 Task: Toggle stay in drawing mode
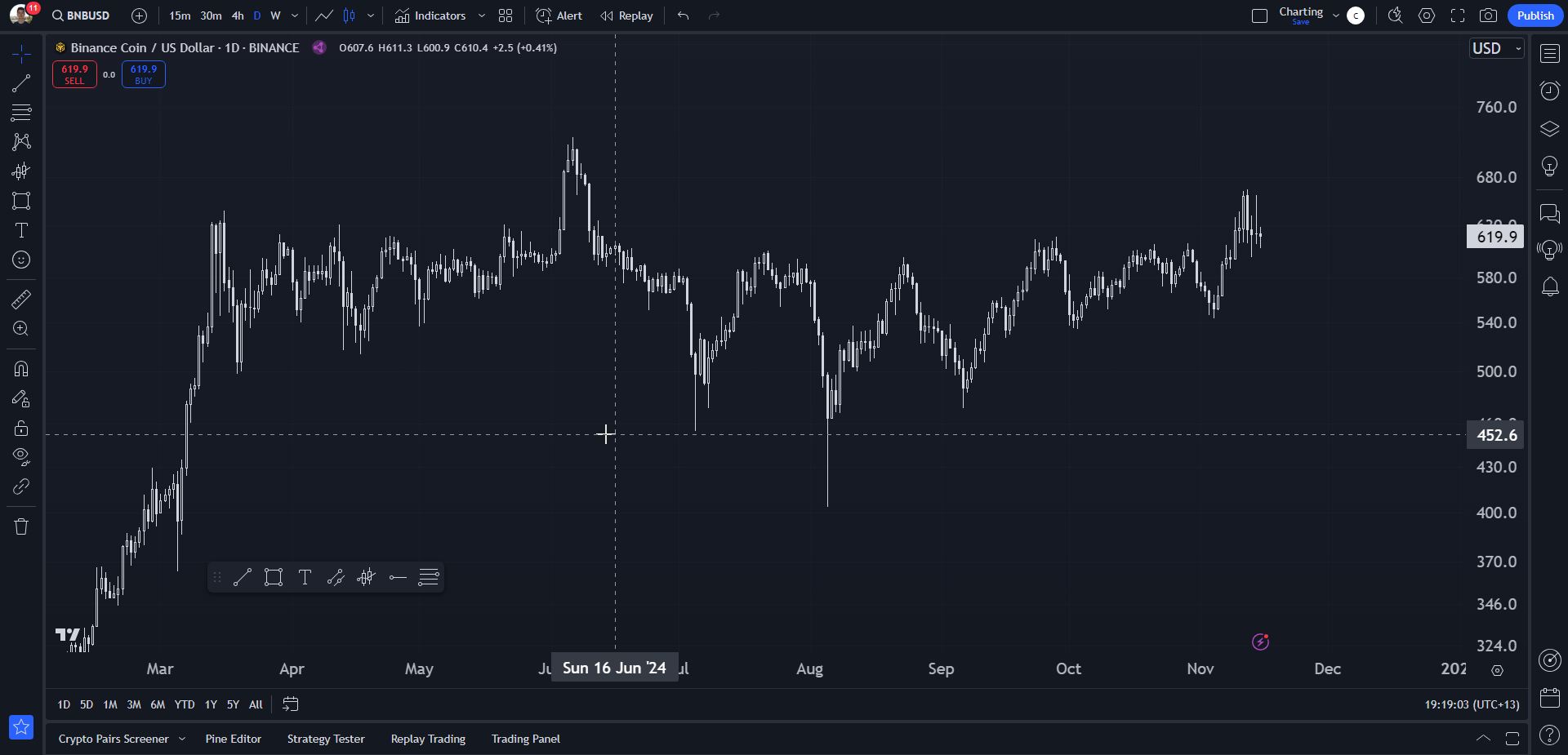21,398
